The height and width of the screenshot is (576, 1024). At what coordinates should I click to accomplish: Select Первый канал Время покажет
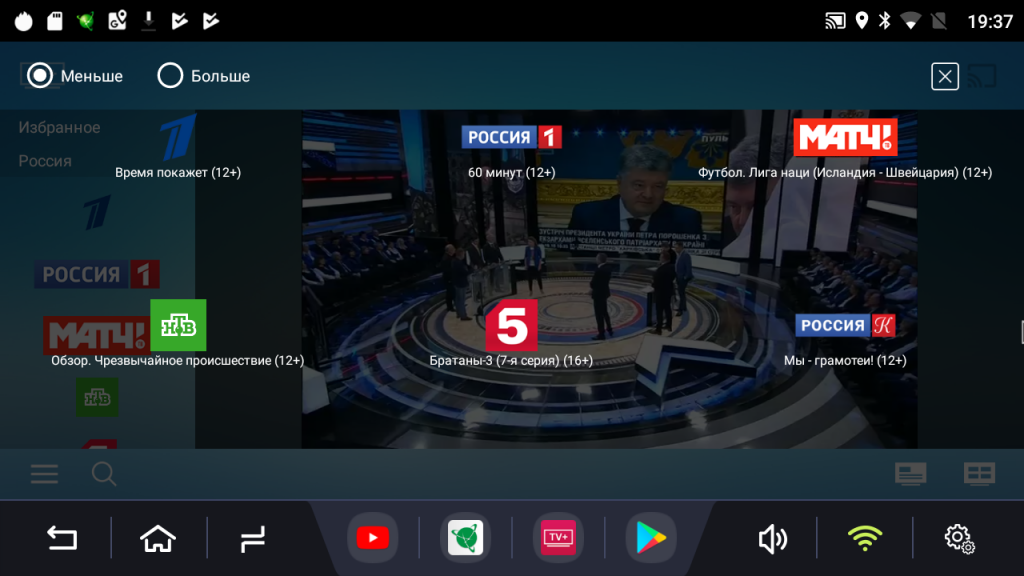pos(178,138)
